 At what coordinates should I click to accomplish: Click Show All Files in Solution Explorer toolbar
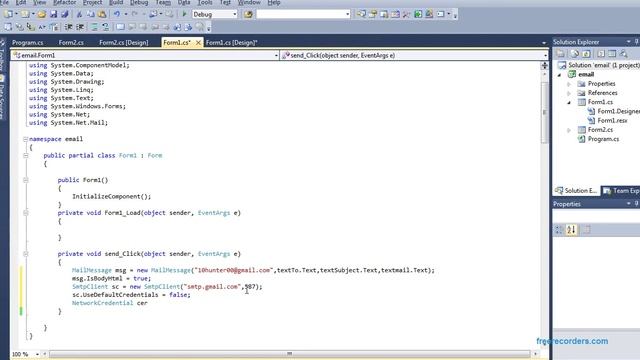[x=575, y=54]
